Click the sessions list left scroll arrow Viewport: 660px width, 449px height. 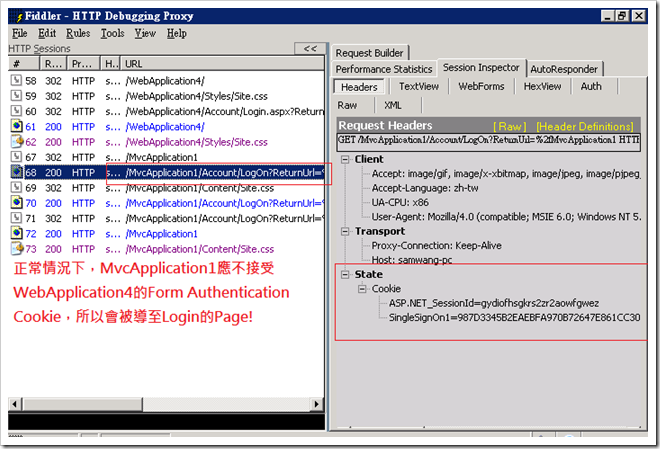click(15, 404)
